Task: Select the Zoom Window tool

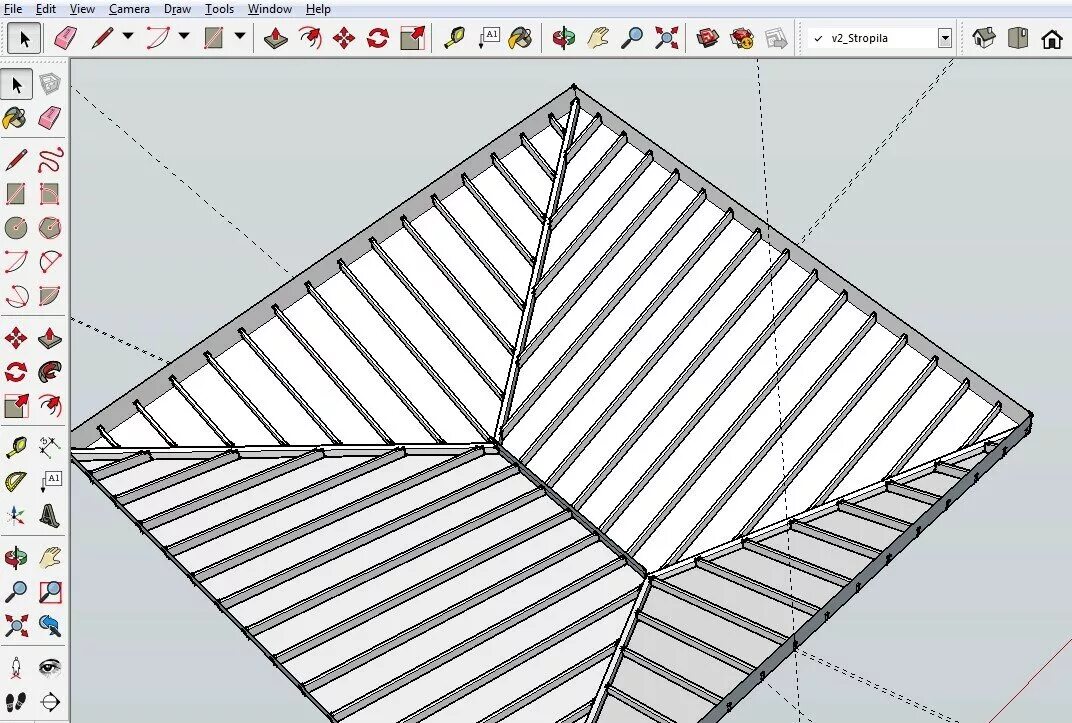Action: [49, 592]
